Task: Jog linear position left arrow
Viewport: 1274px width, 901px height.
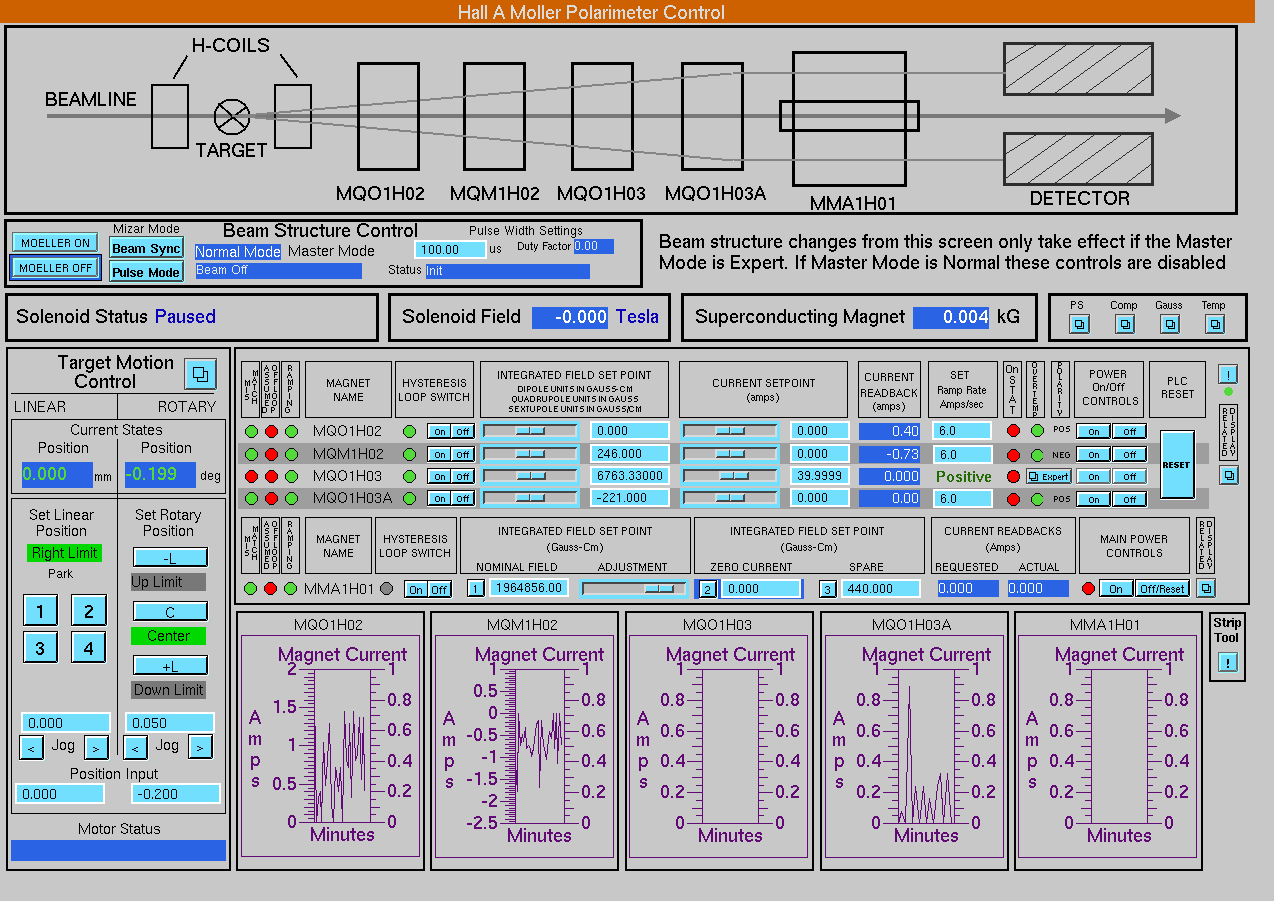Action: 32,747
